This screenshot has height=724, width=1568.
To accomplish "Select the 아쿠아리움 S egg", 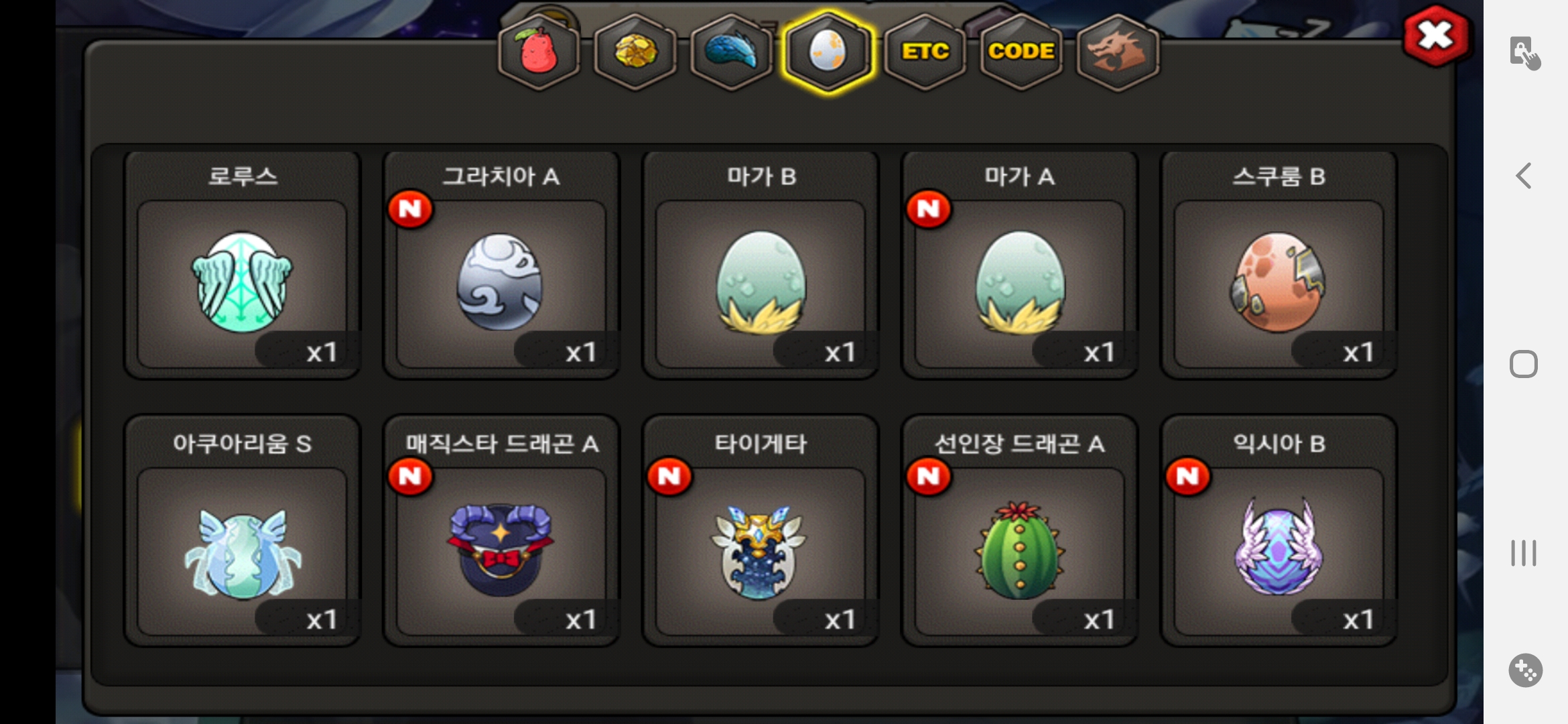I will [243, 531].
